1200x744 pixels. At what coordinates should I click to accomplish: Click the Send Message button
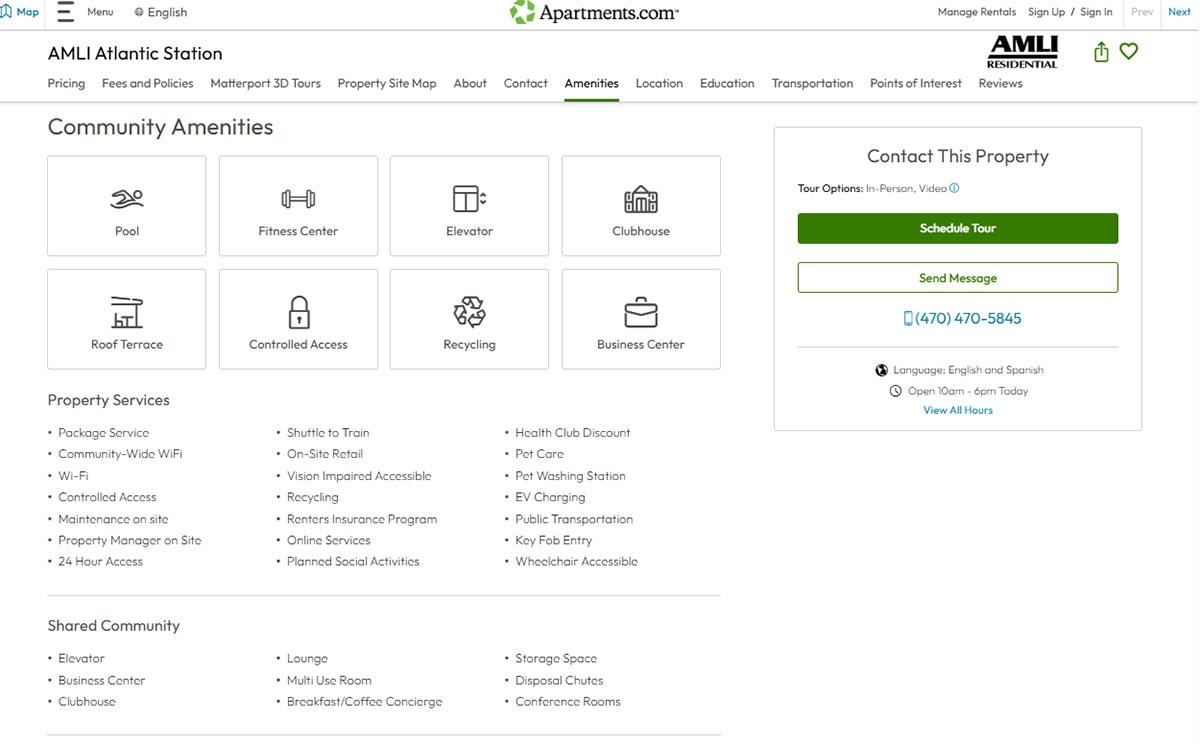(x=958, y=278)
